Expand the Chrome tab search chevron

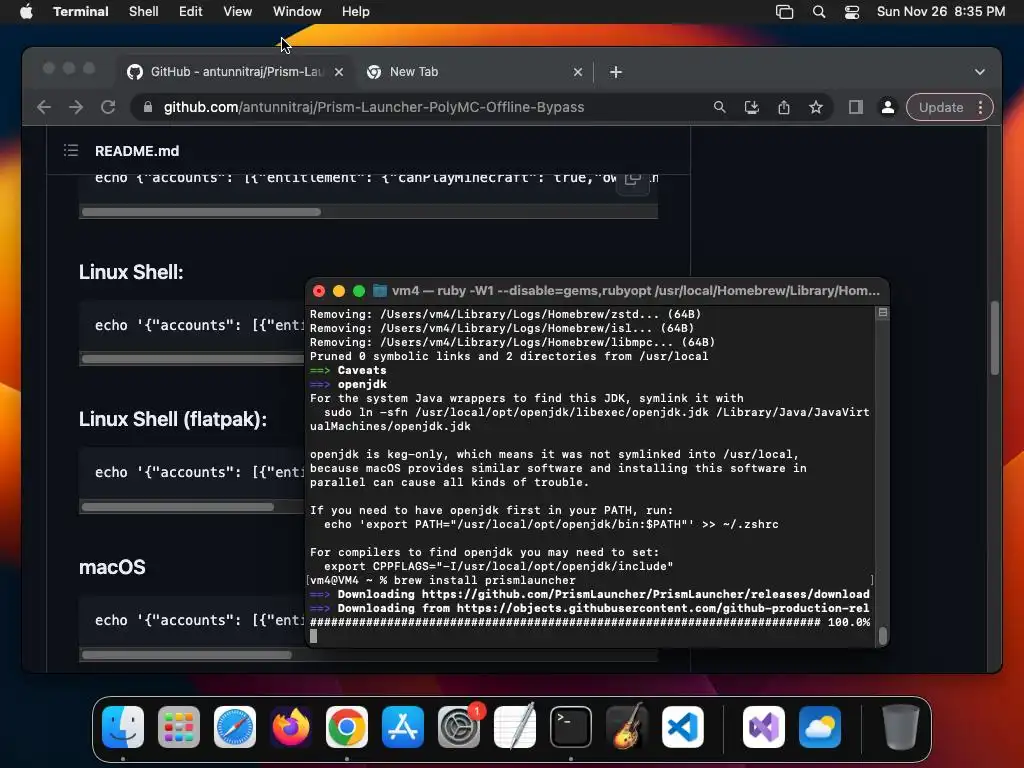pos(980,72)
